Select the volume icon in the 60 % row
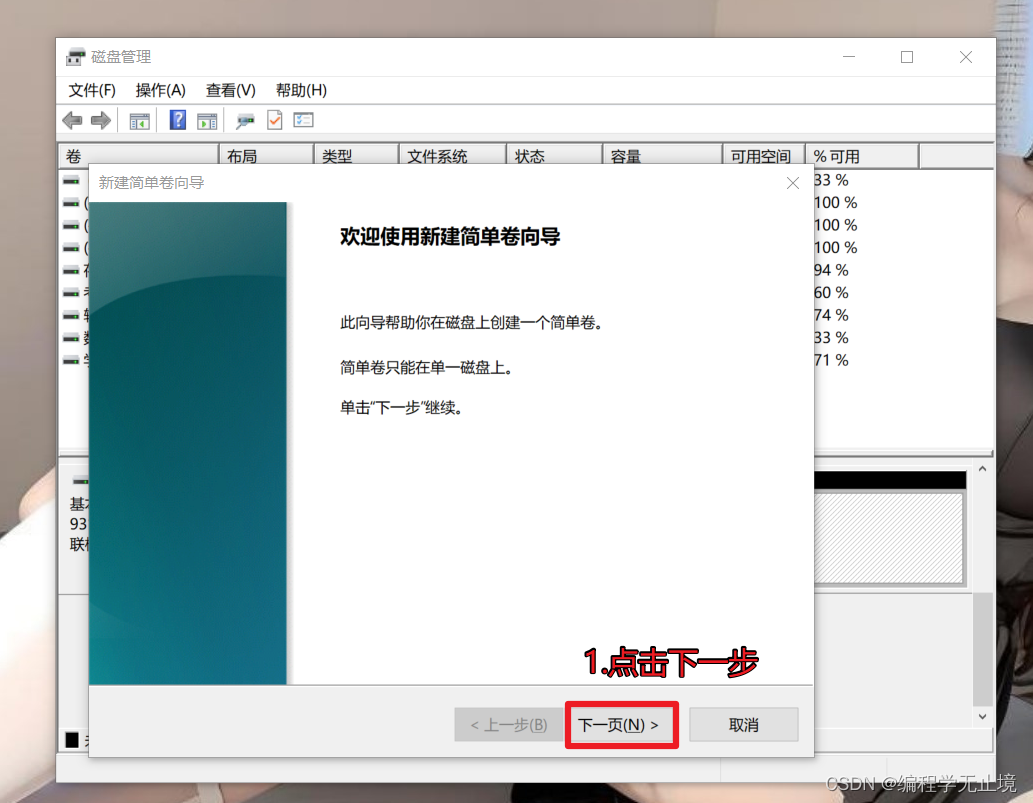Screen dimensions: 1033x803 [x=71, y=292]
